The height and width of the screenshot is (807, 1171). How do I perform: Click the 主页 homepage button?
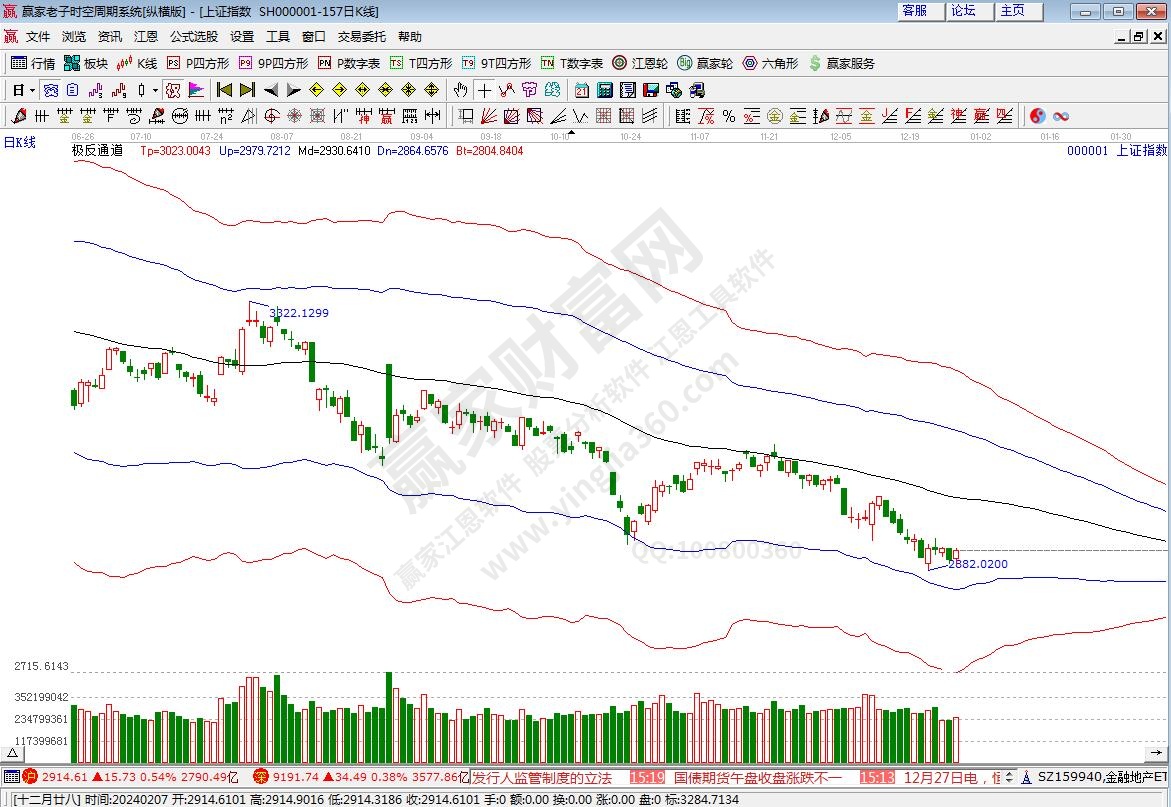click(1013, 11)
